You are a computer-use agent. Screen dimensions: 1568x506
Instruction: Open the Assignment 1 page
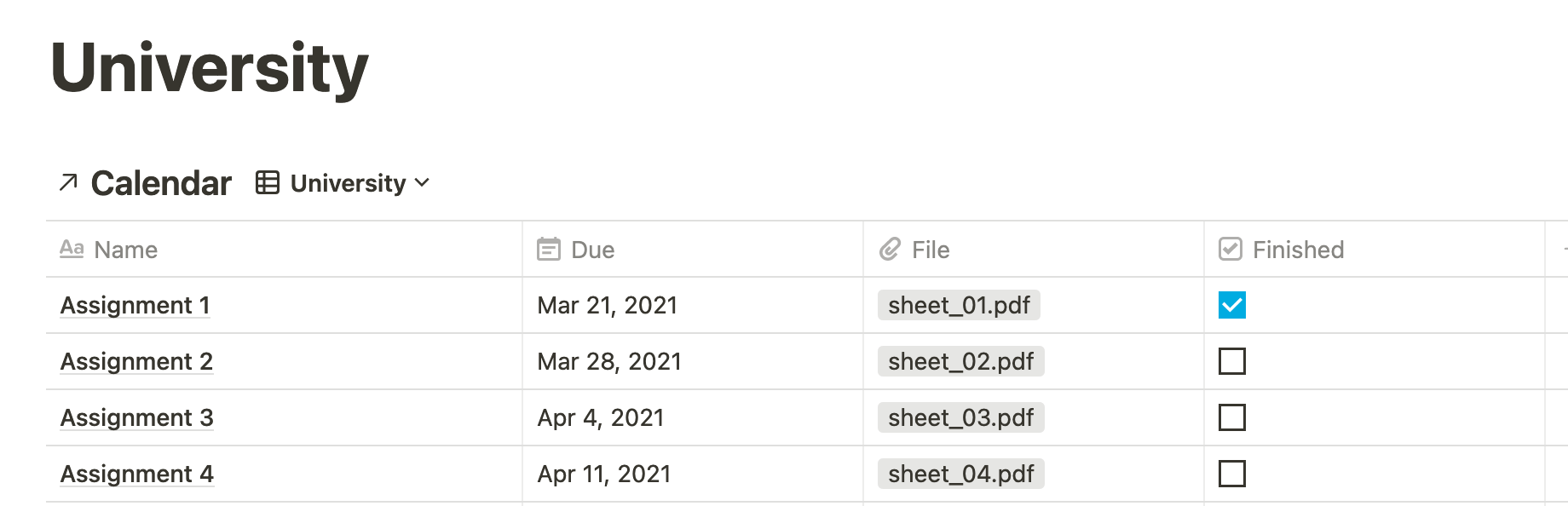[135, 305]
